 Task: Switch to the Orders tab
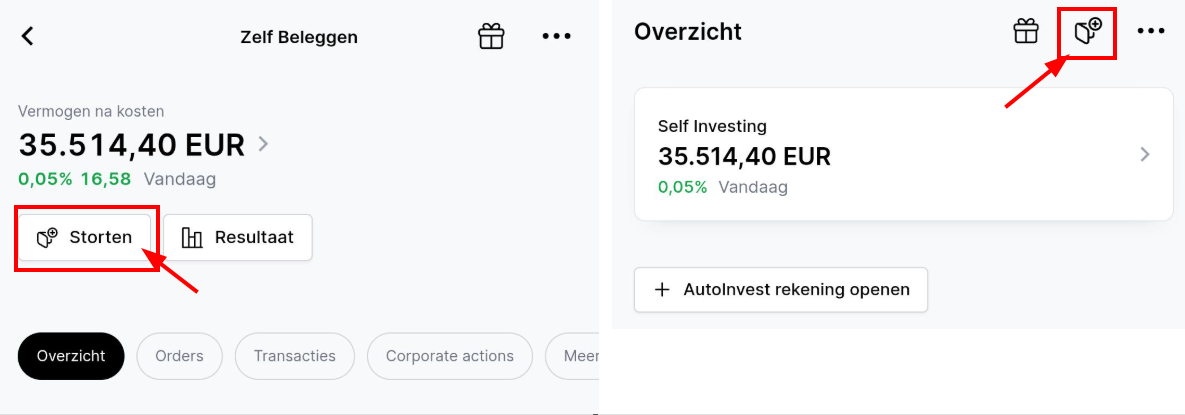tap(180, 356)
